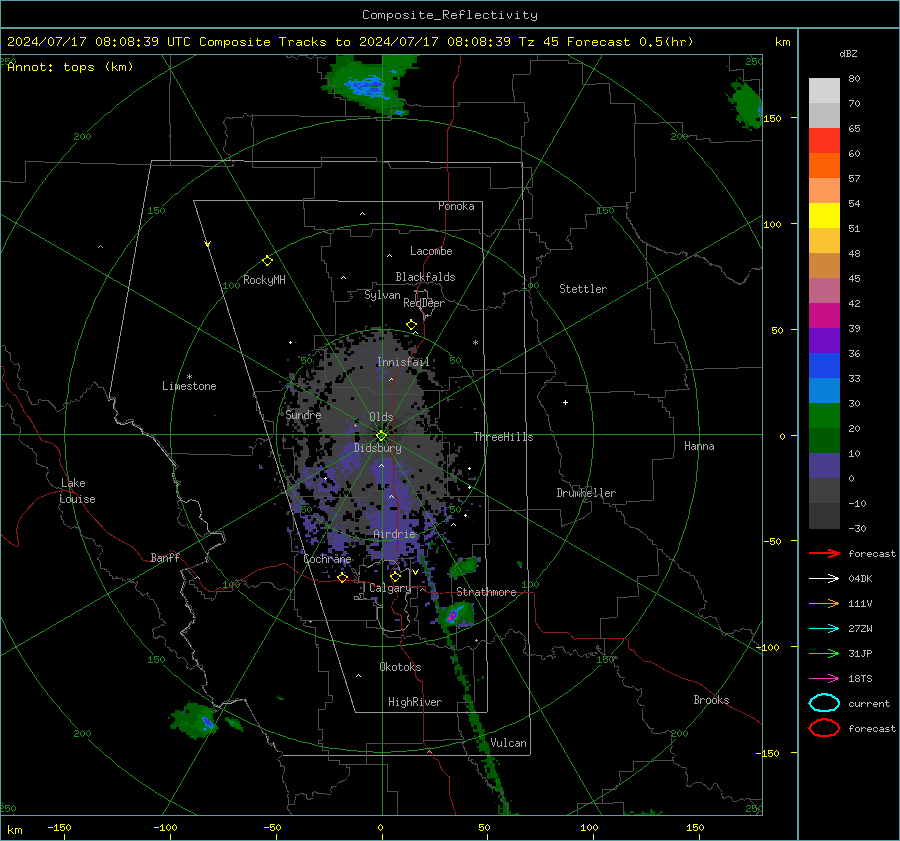Click the Didsbury city label
This screenshot has width=900, height=841.
[x=377, y=448]
